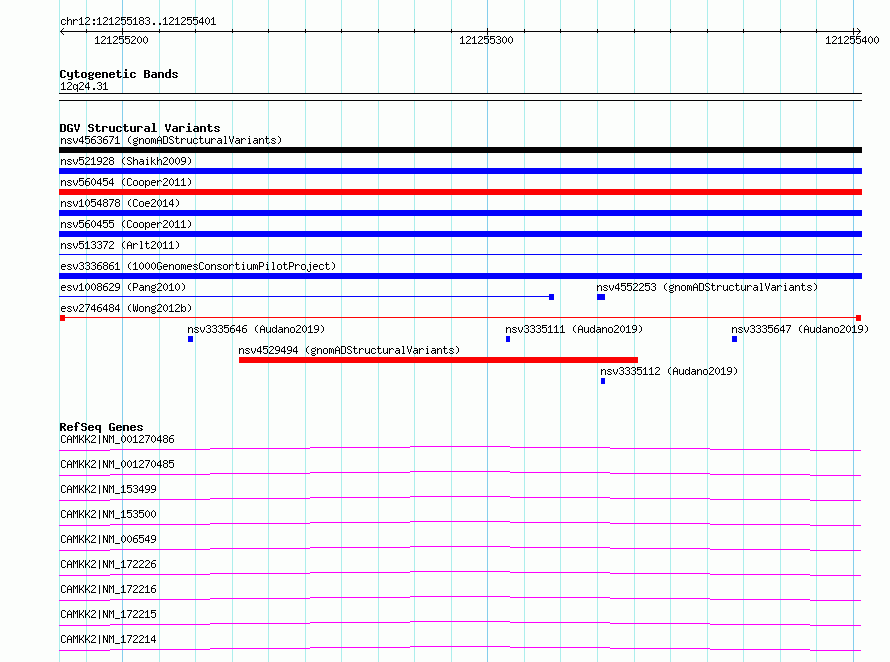Viewport: 890px width, 662px height.
Task: Click the blue nsv3335111 marker
Action: (x=508, y=339)
